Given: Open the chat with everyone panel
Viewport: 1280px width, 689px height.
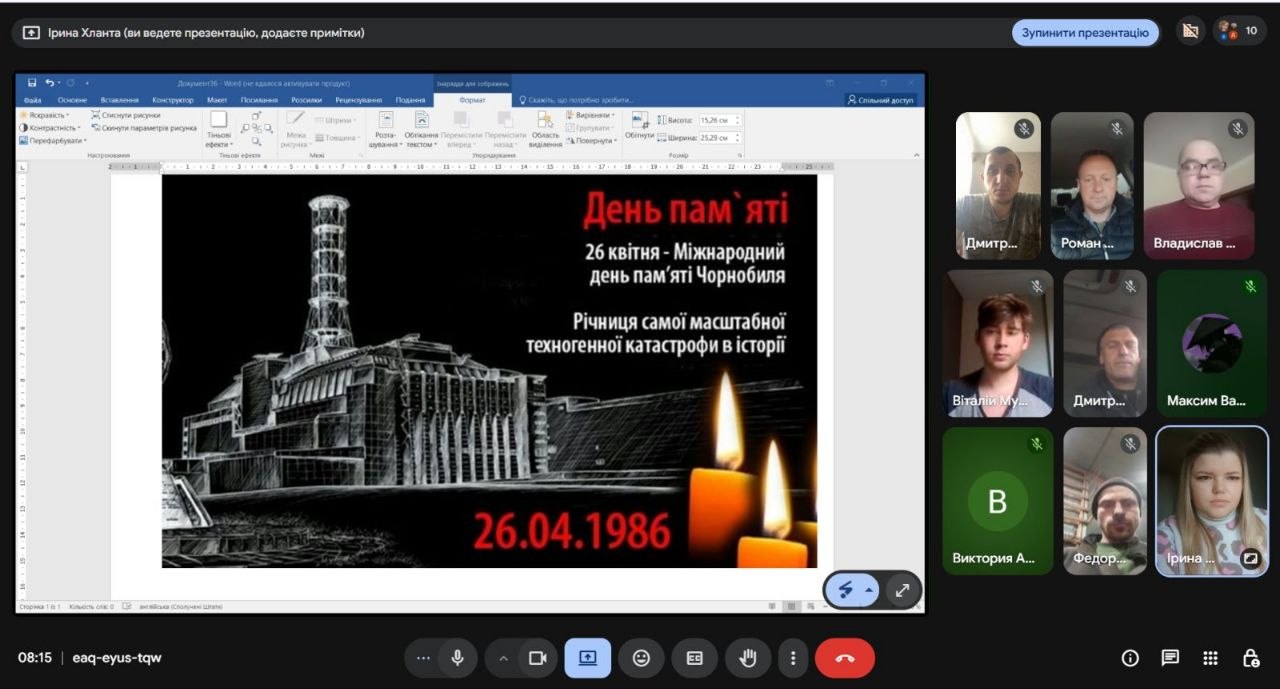Looking at the screenshot, I should pyautogui.click(x=1170, y=658).
